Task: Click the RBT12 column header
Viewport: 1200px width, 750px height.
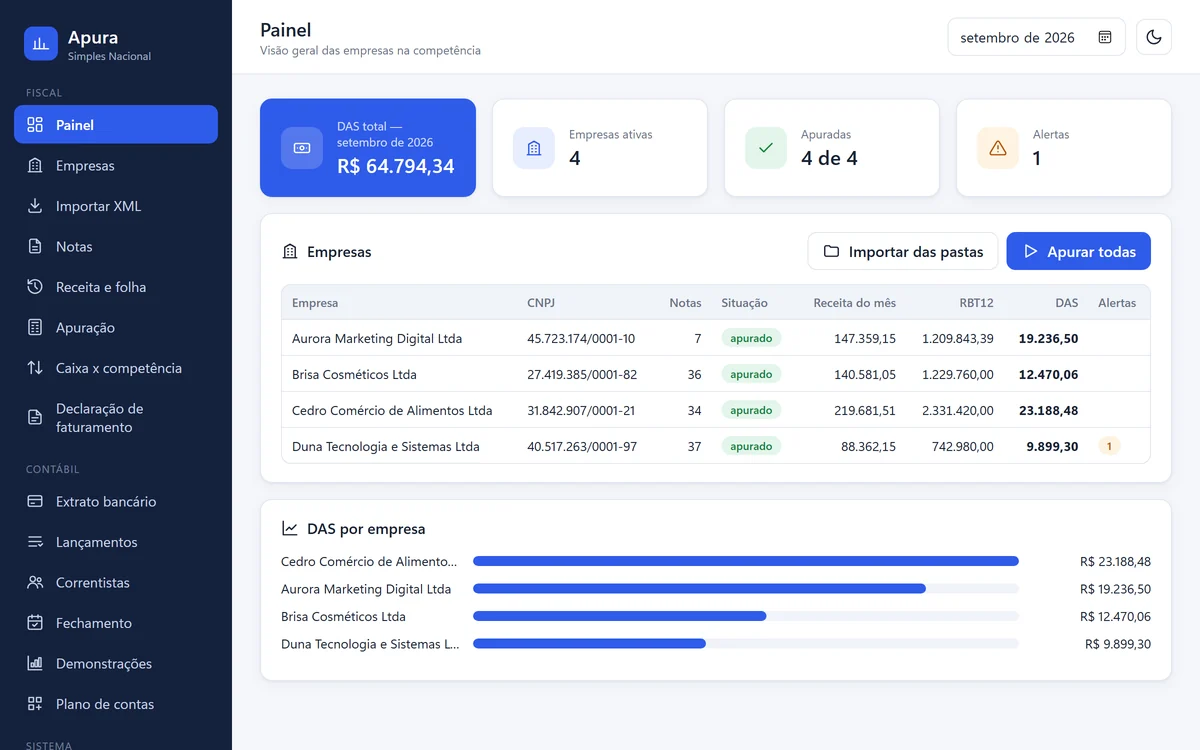Action: click(976, 303)
